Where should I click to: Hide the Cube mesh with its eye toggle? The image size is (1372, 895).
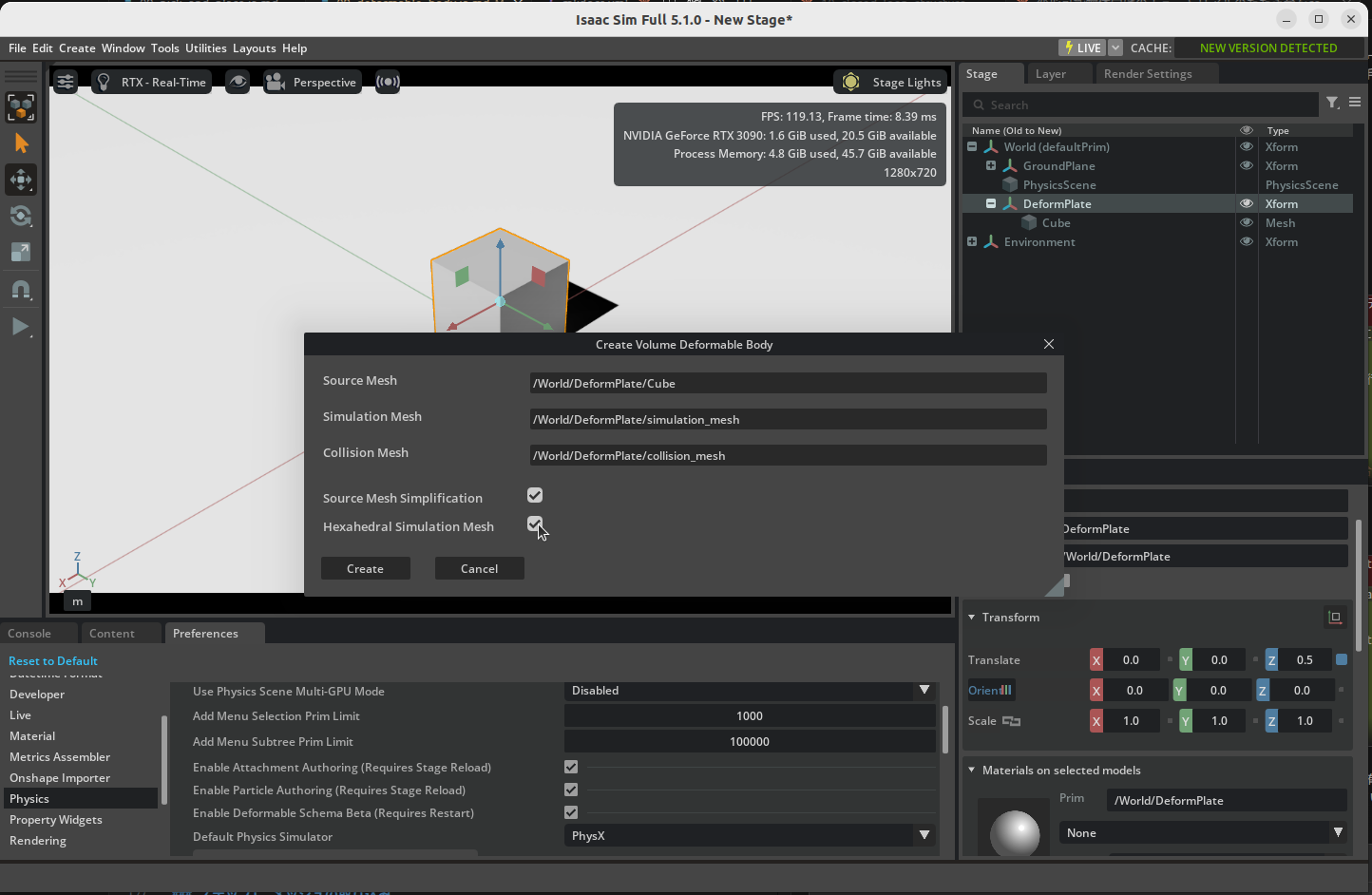[1246, 222]
